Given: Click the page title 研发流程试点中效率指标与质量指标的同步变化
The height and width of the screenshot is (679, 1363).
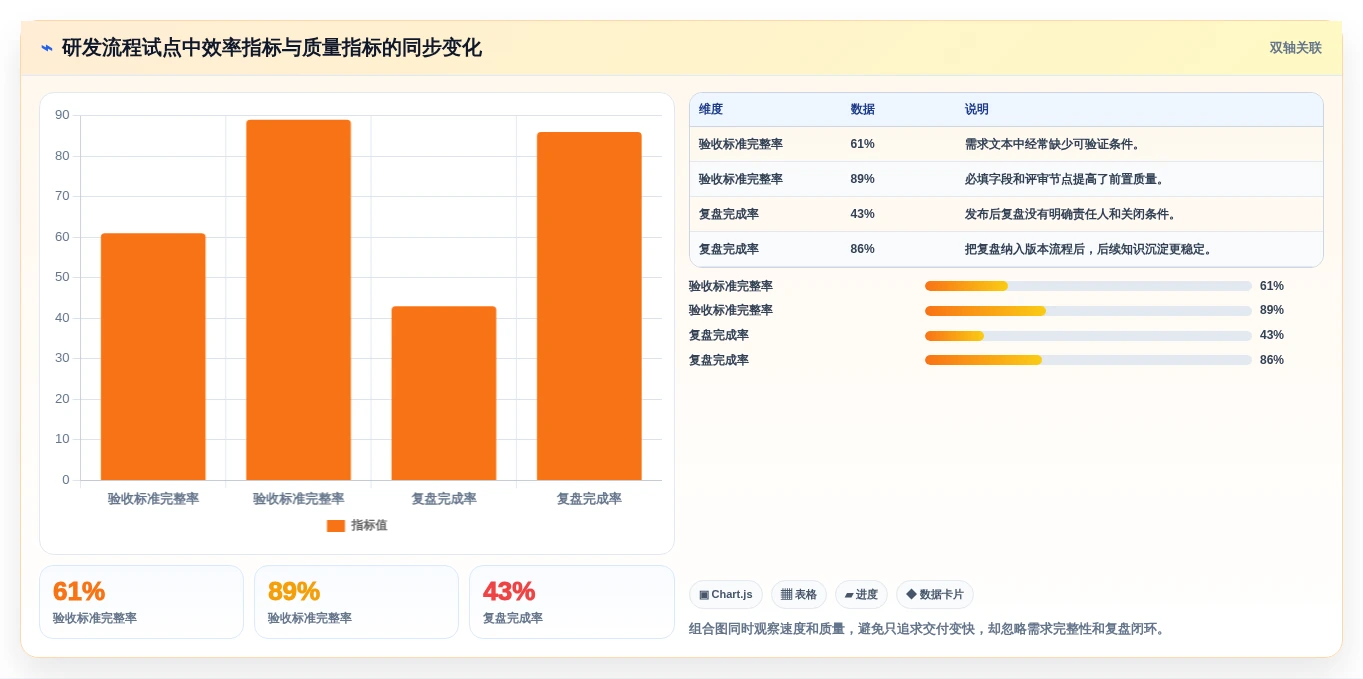Looking at the screenshot, I should pyautogui.click(x=272, y=48).
